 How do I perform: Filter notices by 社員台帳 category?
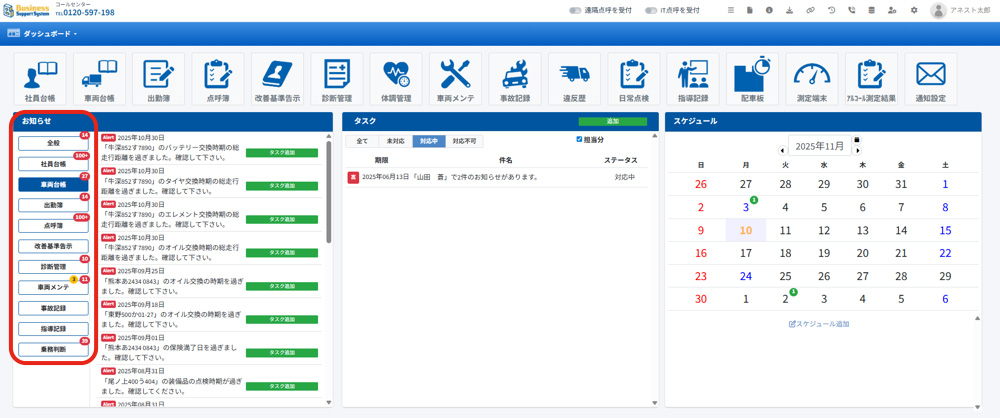coord(53,164)
